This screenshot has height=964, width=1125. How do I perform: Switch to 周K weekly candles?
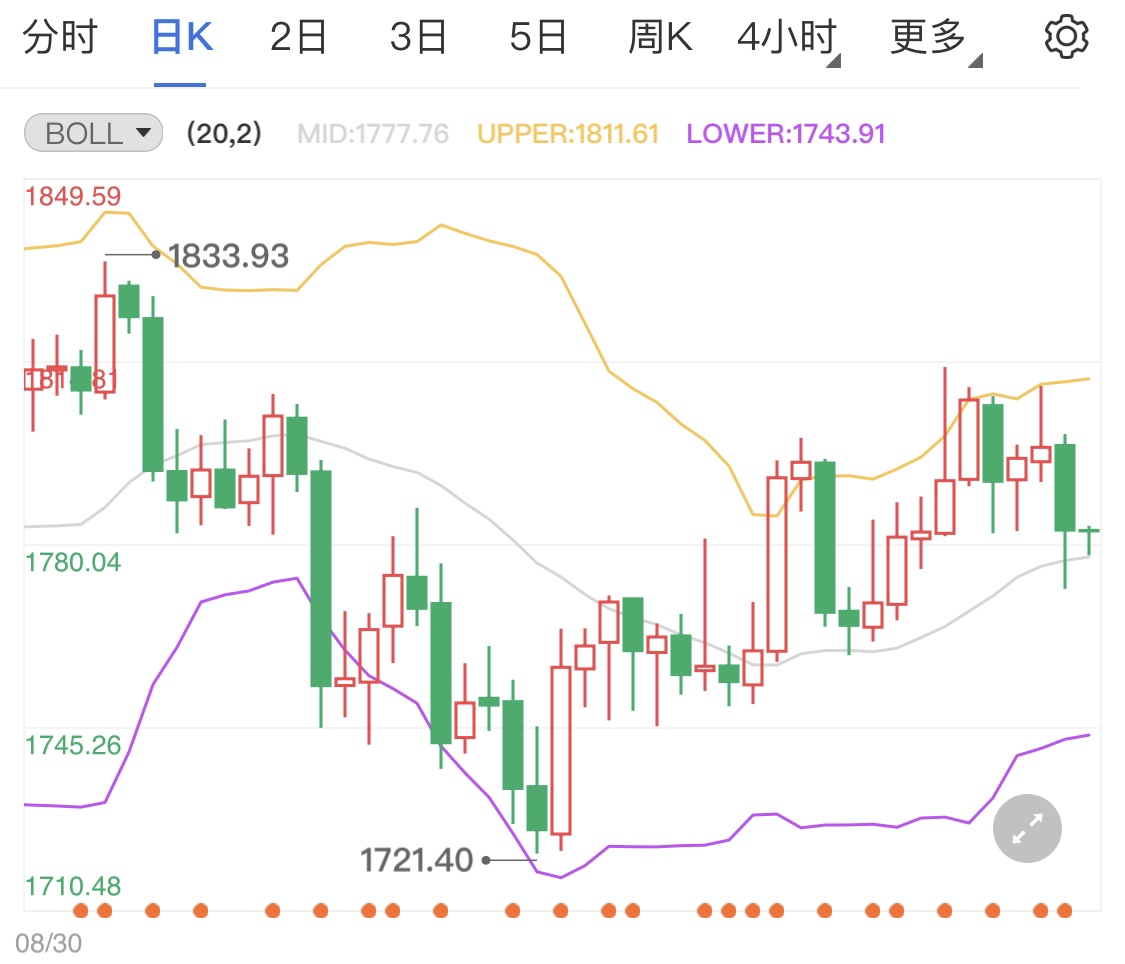pos(660,39)
